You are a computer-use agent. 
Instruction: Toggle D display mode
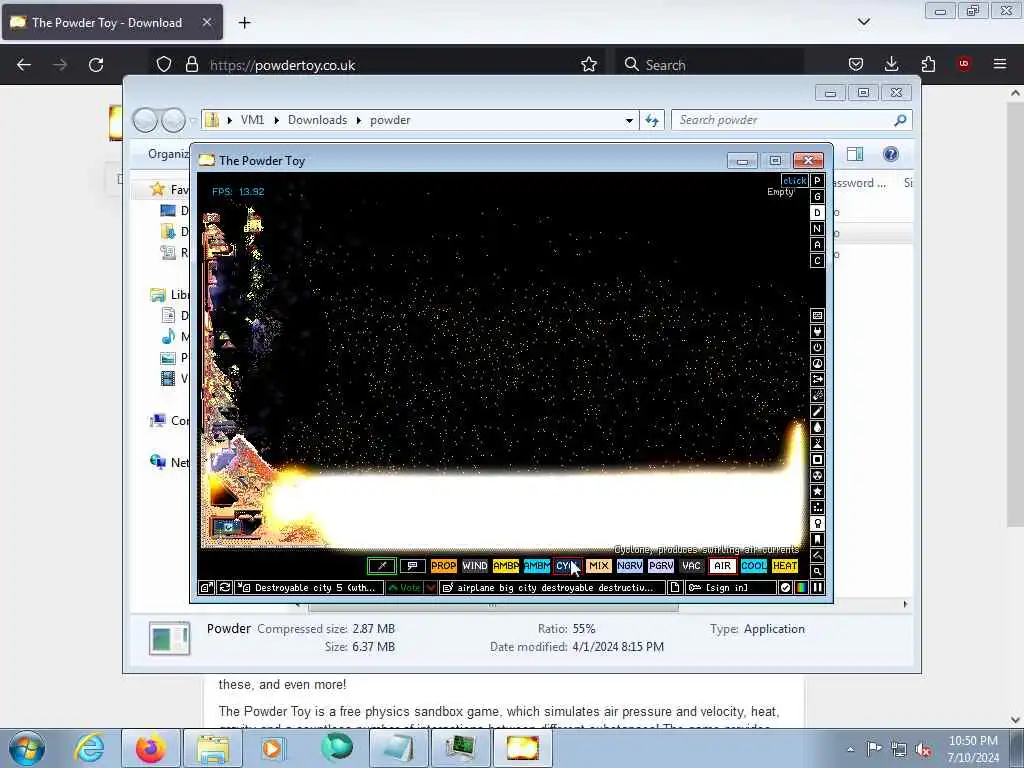click(x=817, y=213)
